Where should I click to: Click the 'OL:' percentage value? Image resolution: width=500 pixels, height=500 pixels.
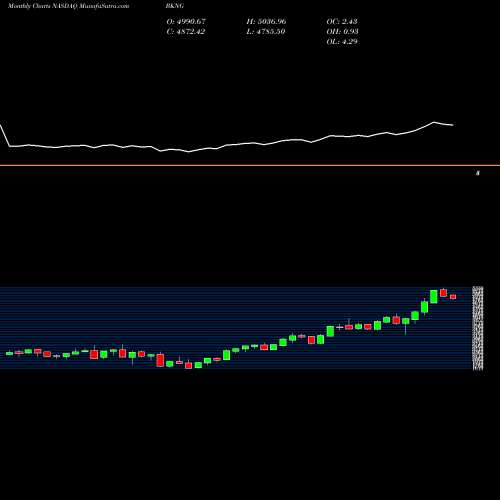tap(342, 42)
